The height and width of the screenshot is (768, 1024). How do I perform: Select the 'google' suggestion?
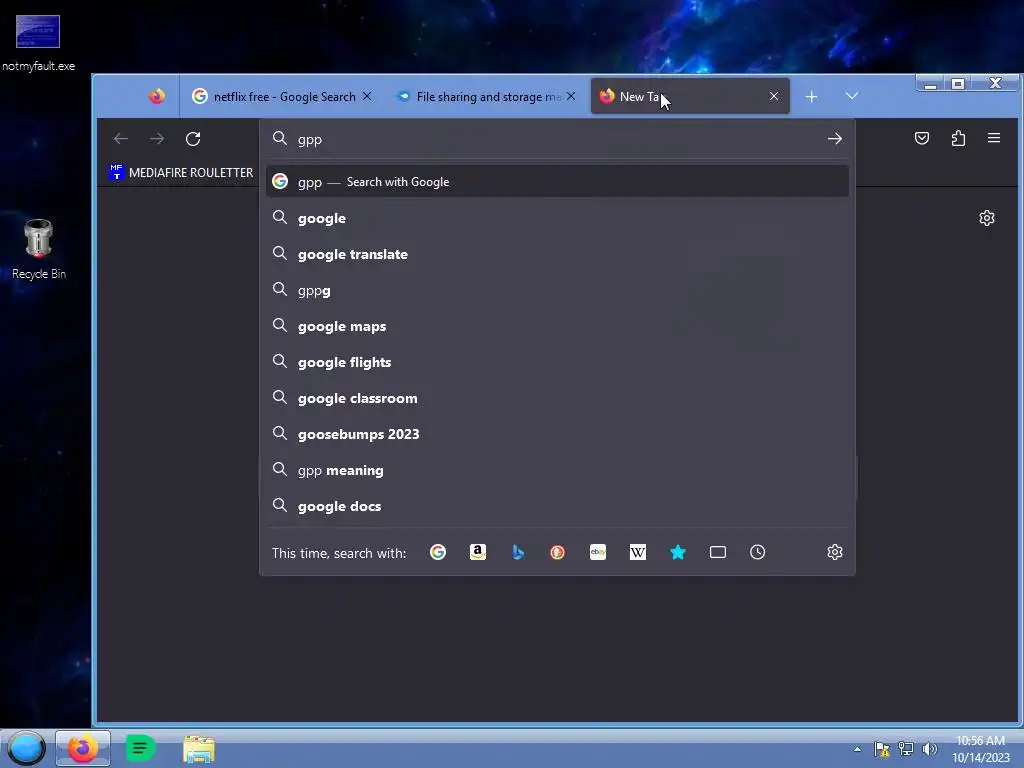(557, 218)
